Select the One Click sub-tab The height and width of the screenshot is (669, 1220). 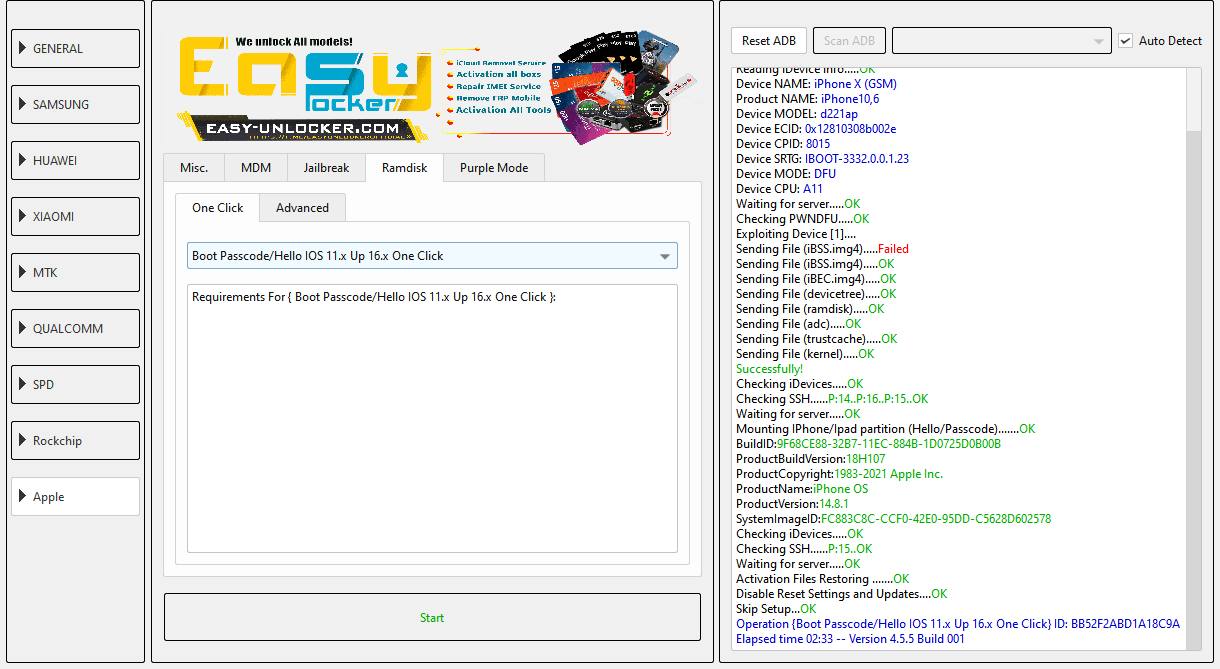217,207
